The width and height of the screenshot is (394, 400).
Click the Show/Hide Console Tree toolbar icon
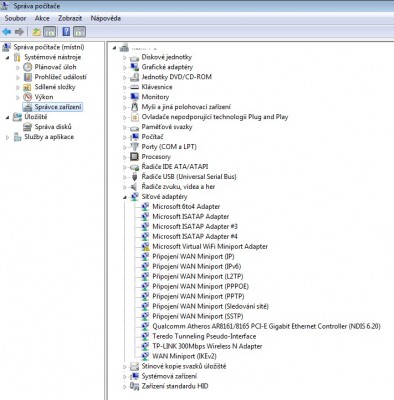click(50, 32)
